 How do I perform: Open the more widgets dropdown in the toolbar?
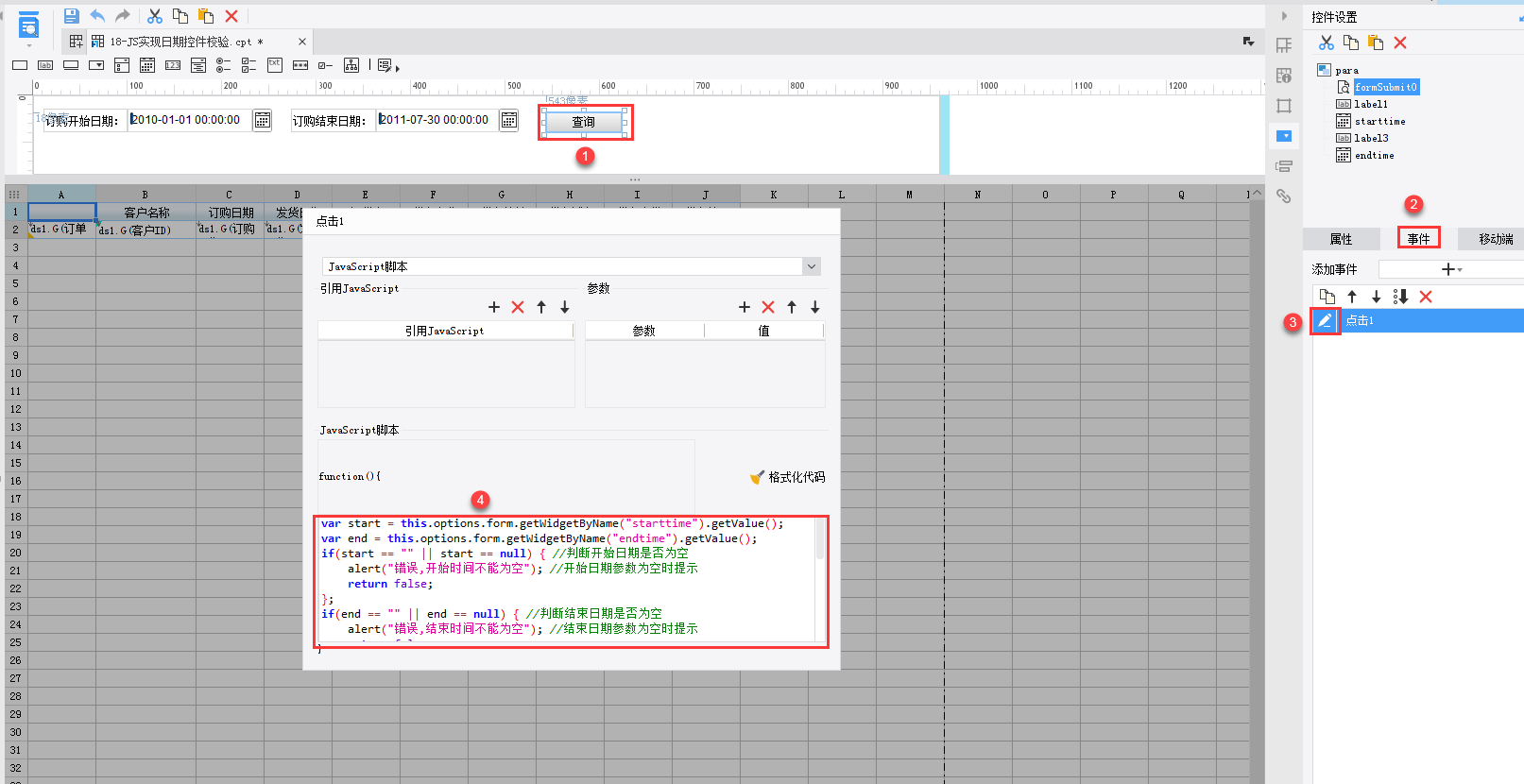coord(388,66)
